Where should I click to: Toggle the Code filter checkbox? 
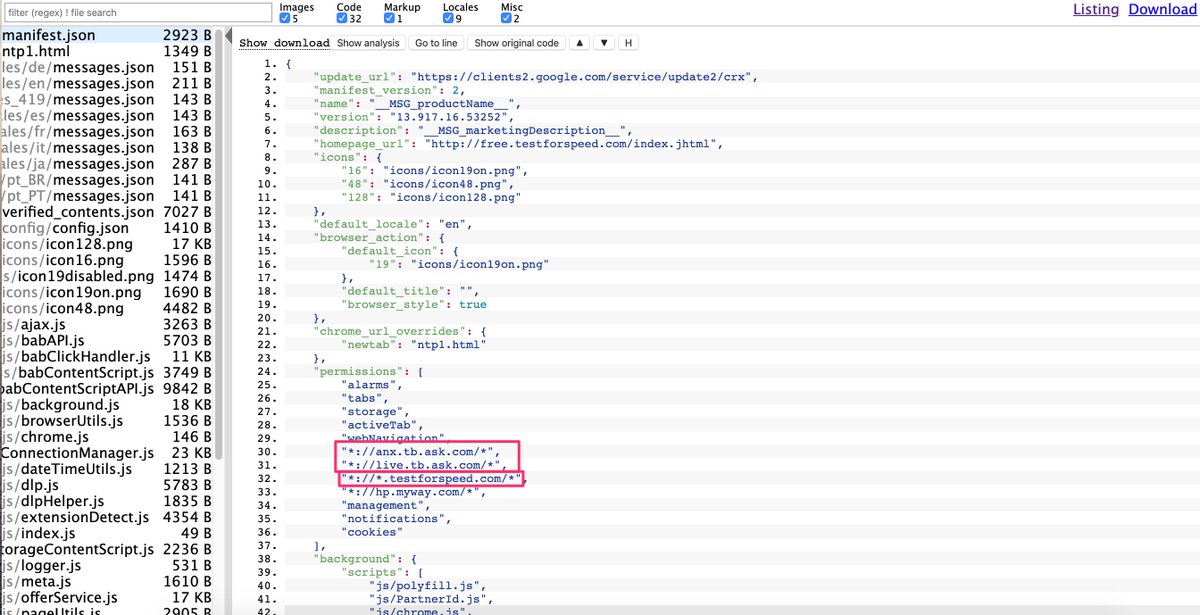coord(342,19)
